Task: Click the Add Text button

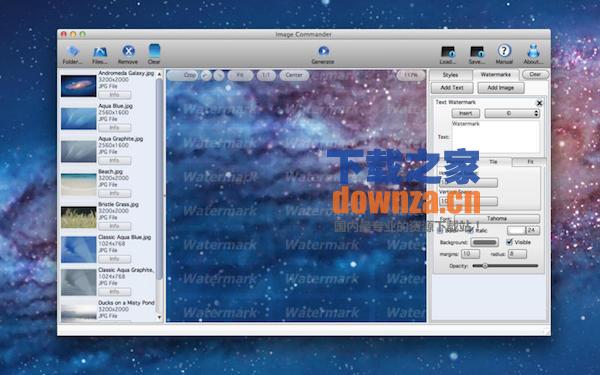Action: coord(452,88)
